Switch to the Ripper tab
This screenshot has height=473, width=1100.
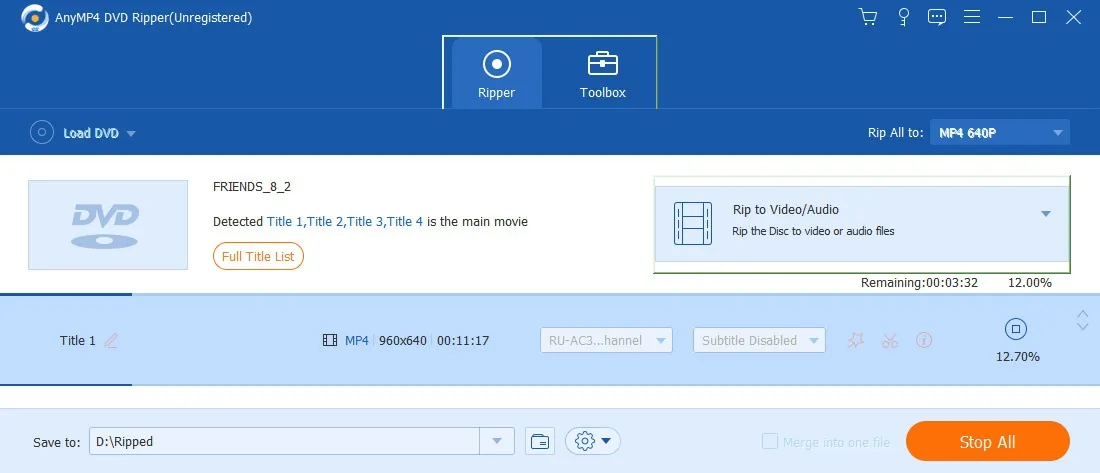(x=497, y=74)
